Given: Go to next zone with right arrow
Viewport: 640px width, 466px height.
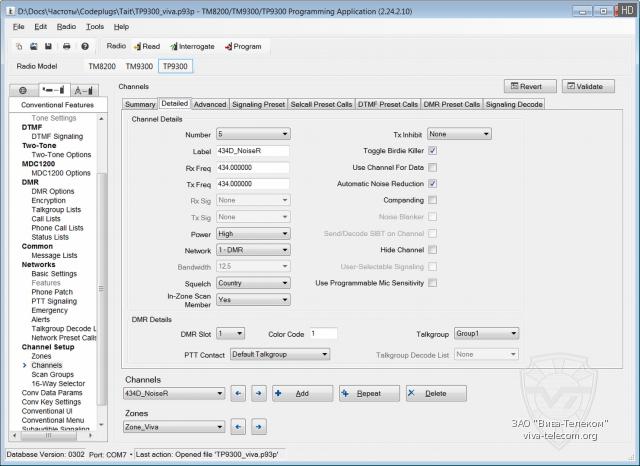Looking at the screenshot, I should tap(258, 427).
